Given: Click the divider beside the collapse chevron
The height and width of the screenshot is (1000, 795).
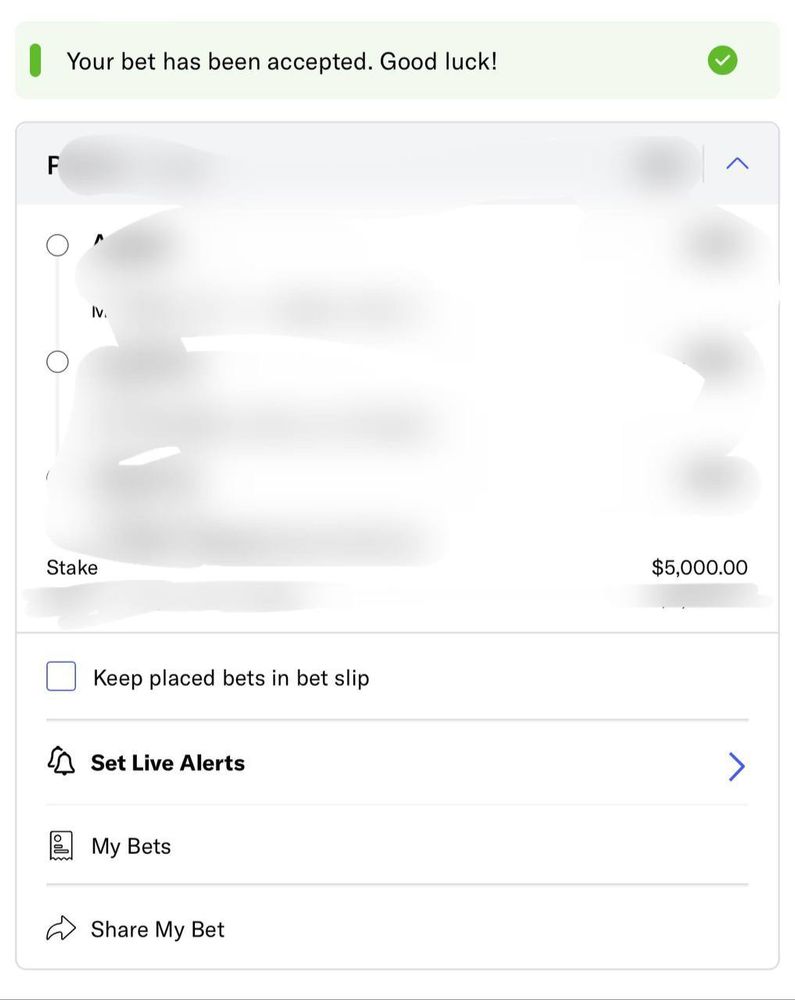Looking at the screenshot, I should 704,164.
